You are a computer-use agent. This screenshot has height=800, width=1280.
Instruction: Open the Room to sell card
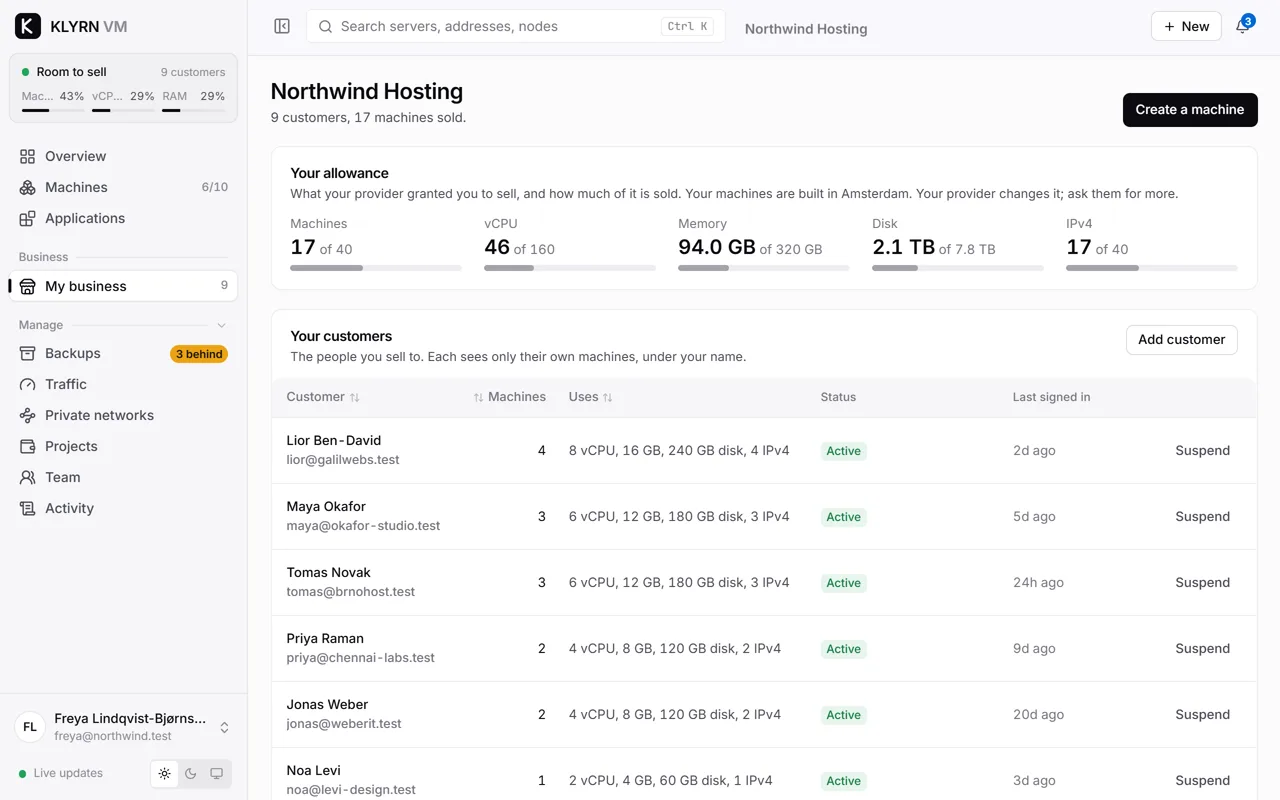[x=124, y=88]
